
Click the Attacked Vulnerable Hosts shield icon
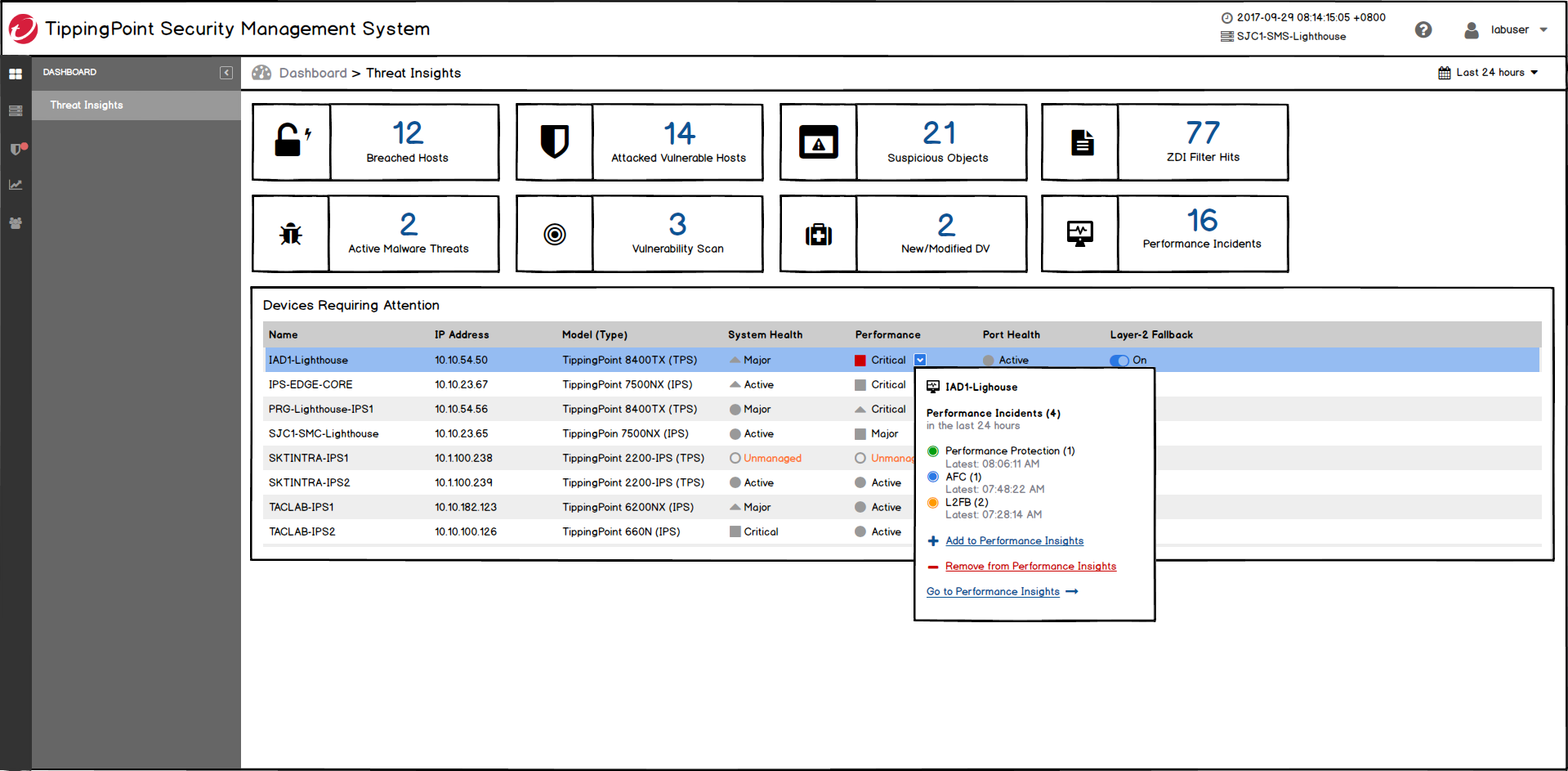coord(555,141)
